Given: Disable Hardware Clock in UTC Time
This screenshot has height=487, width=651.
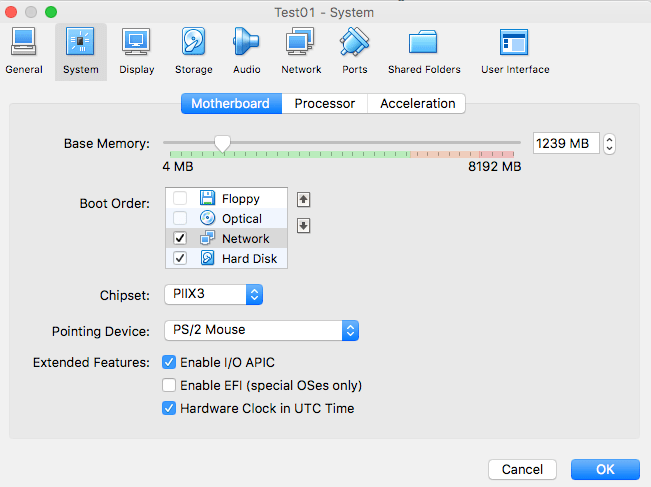Looking at the screenshot, I should click(x=169, y=408).
